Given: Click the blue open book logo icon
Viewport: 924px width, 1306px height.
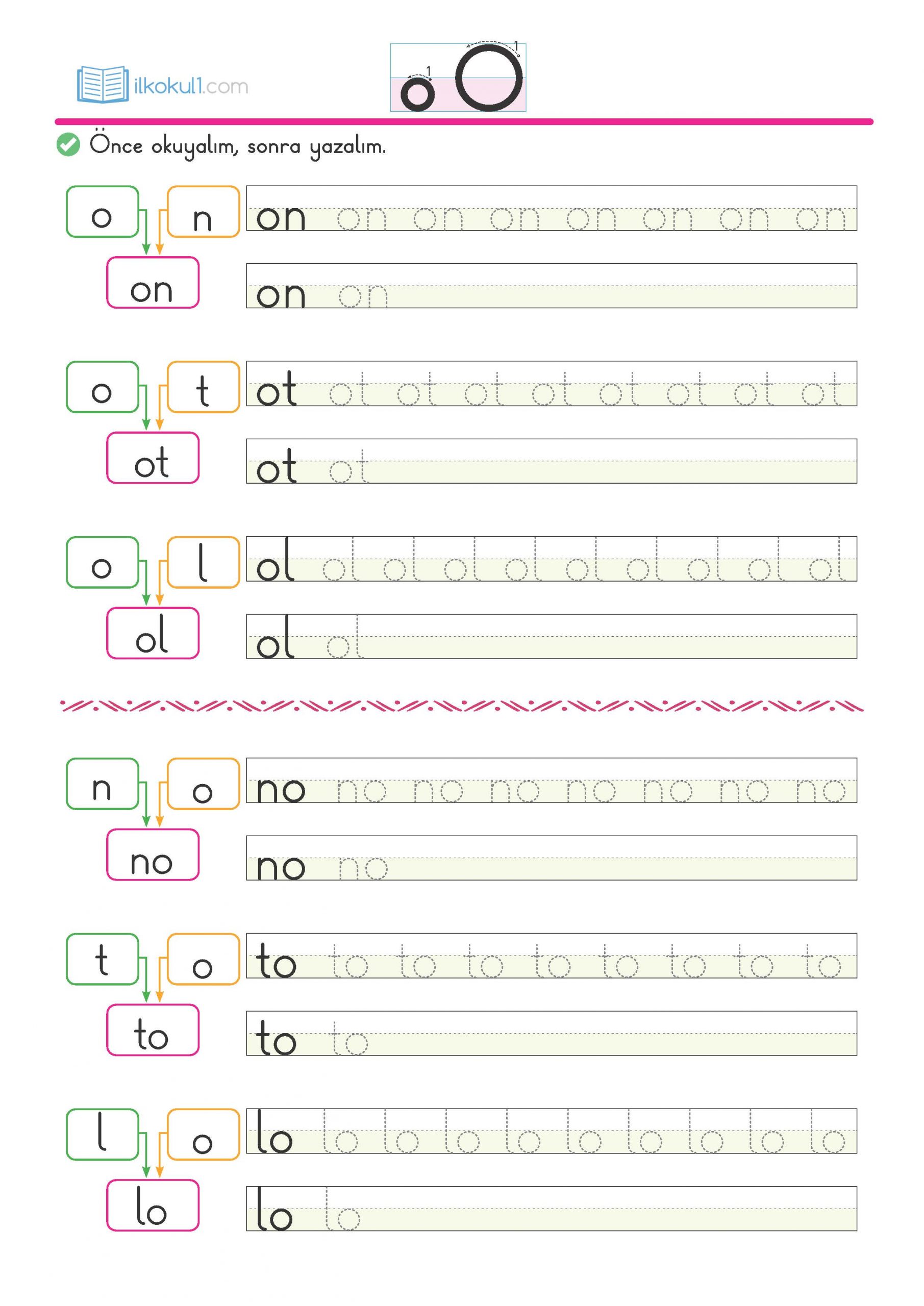Looking at the screenshot, I should point(103,84).
